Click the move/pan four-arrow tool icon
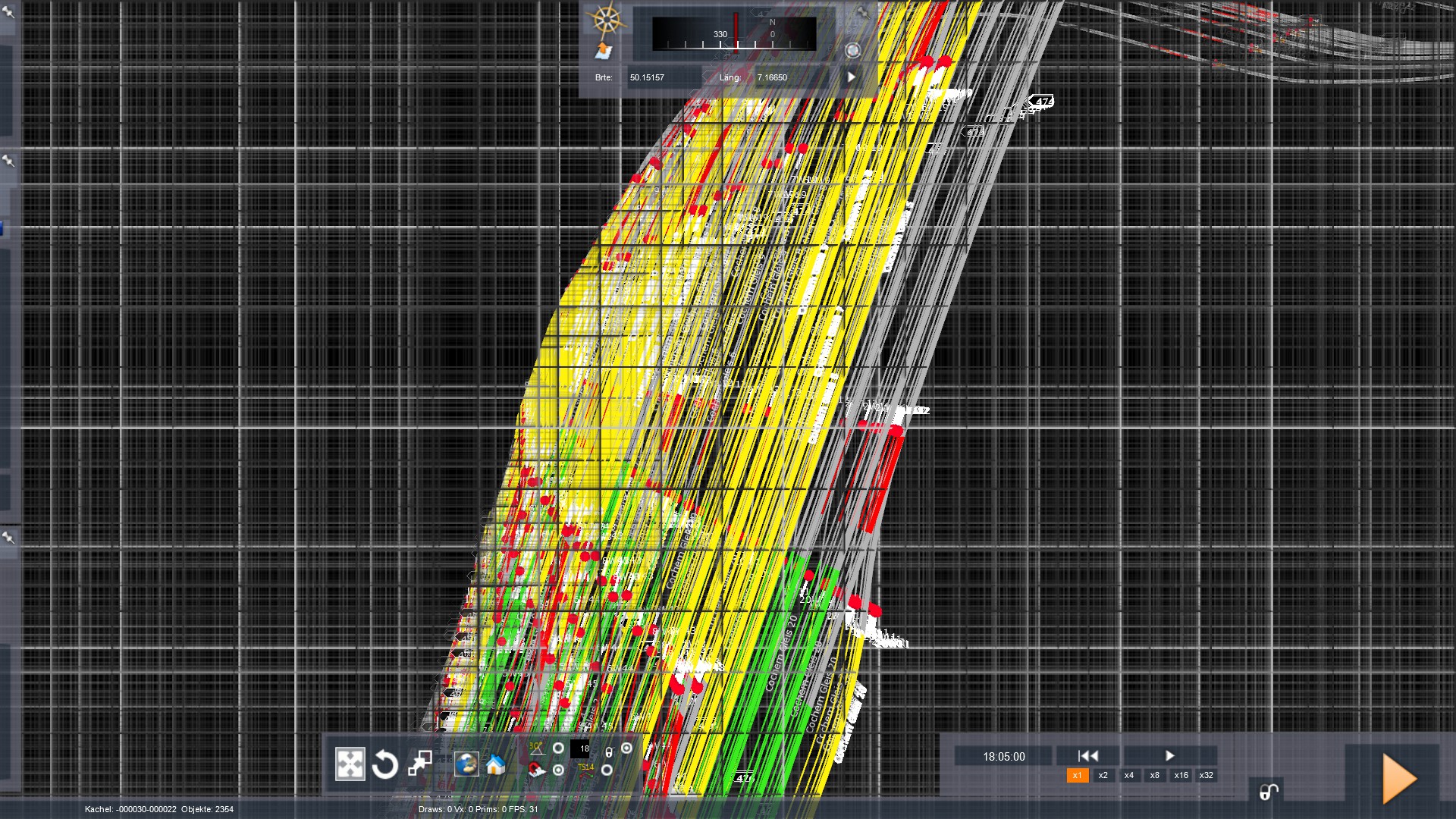The height and width of the screenshot is (819, 1456). tap(350, 764)
